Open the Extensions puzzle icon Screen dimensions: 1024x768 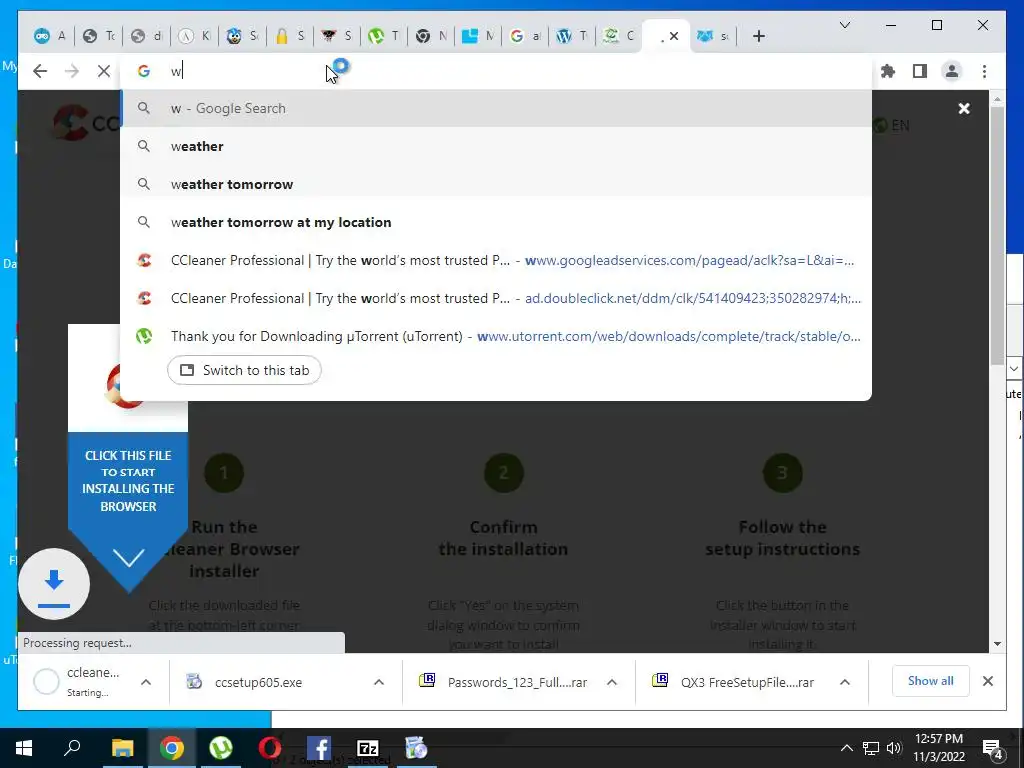pyautogui.click(x=888, y=71)
